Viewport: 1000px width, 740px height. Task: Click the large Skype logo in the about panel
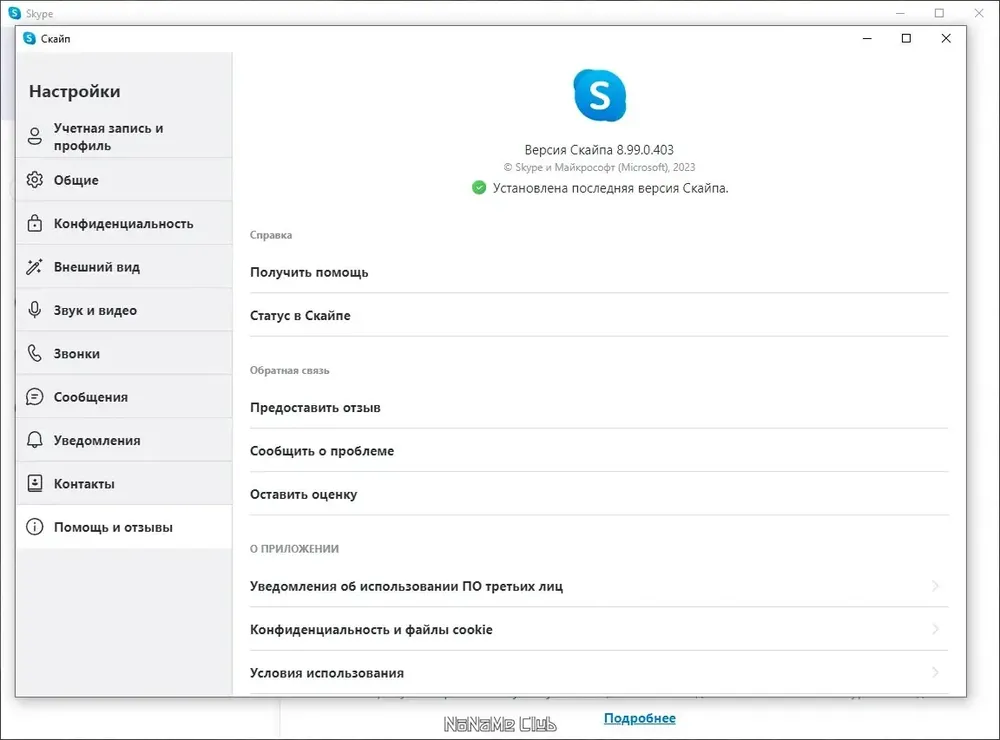599,96
